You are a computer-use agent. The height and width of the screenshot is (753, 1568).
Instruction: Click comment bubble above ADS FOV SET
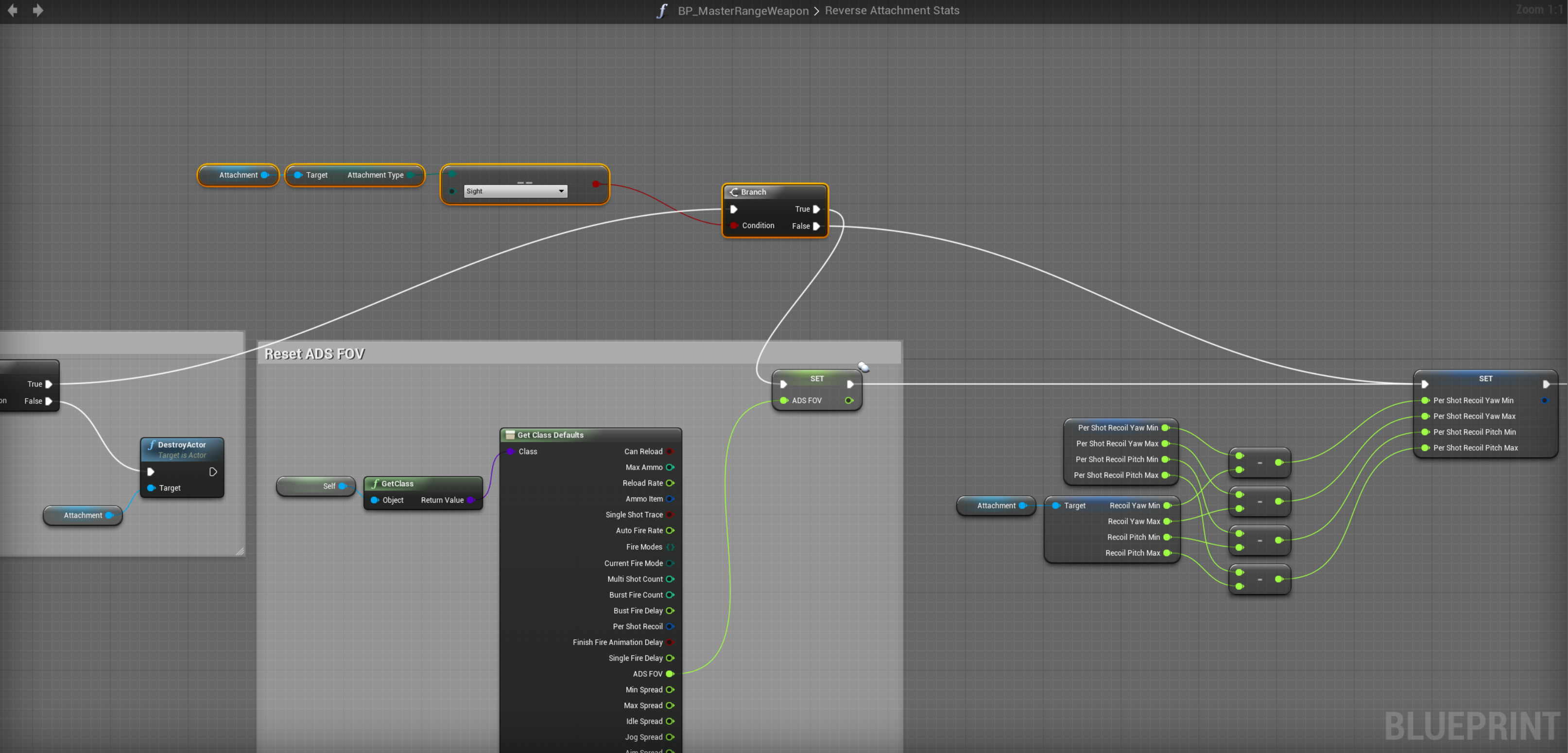[x=863, y=367]
